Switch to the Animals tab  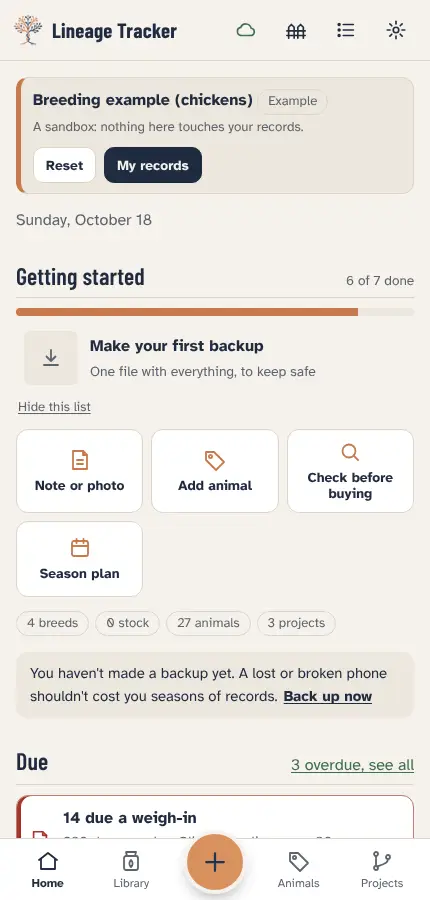pos(299,869)
